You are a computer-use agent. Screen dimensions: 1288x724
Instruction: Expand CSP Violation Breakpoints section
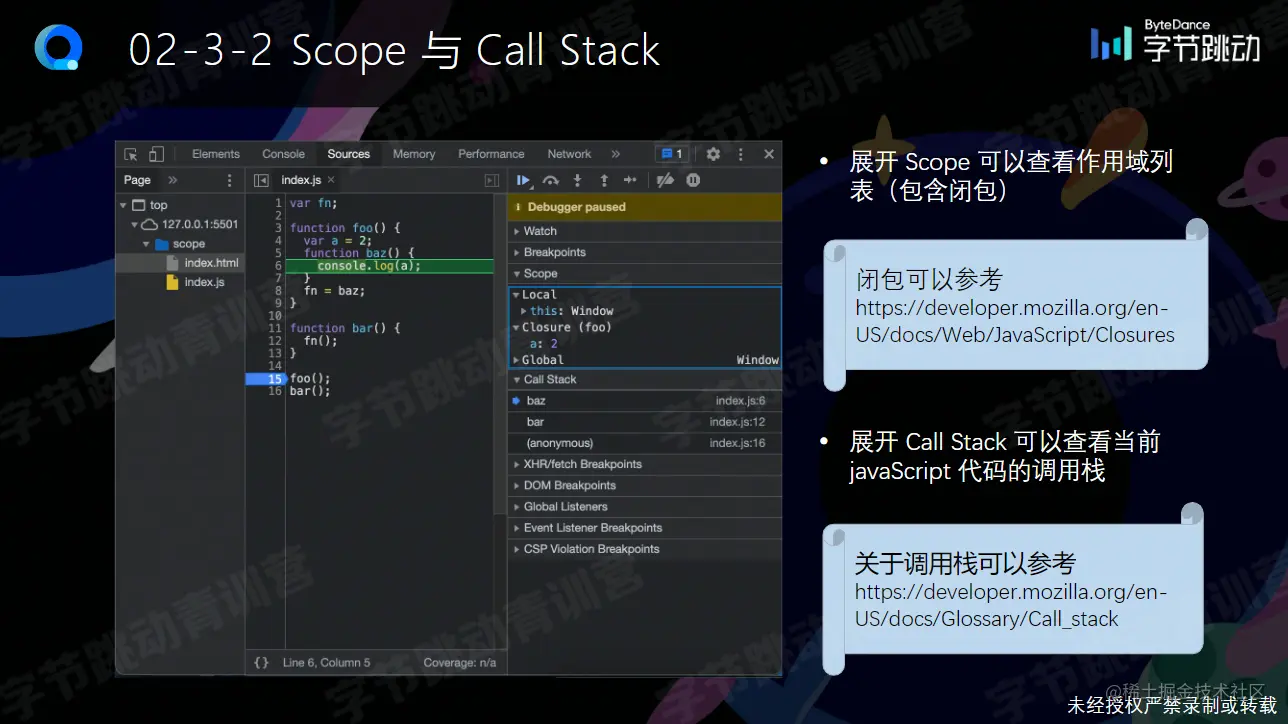coord(644,549)
